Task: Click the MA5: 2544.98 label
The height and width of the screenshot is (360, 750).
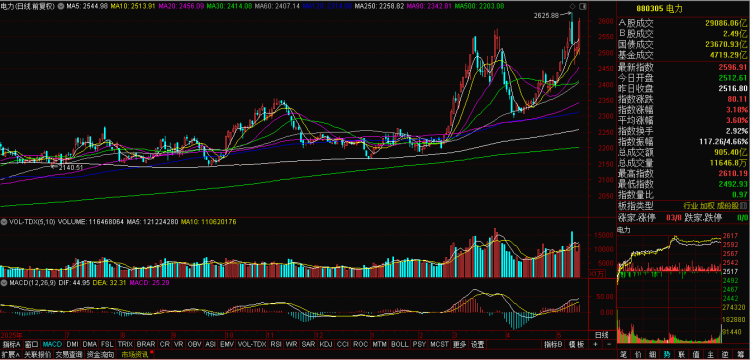Action: click(x=88, y=6)
